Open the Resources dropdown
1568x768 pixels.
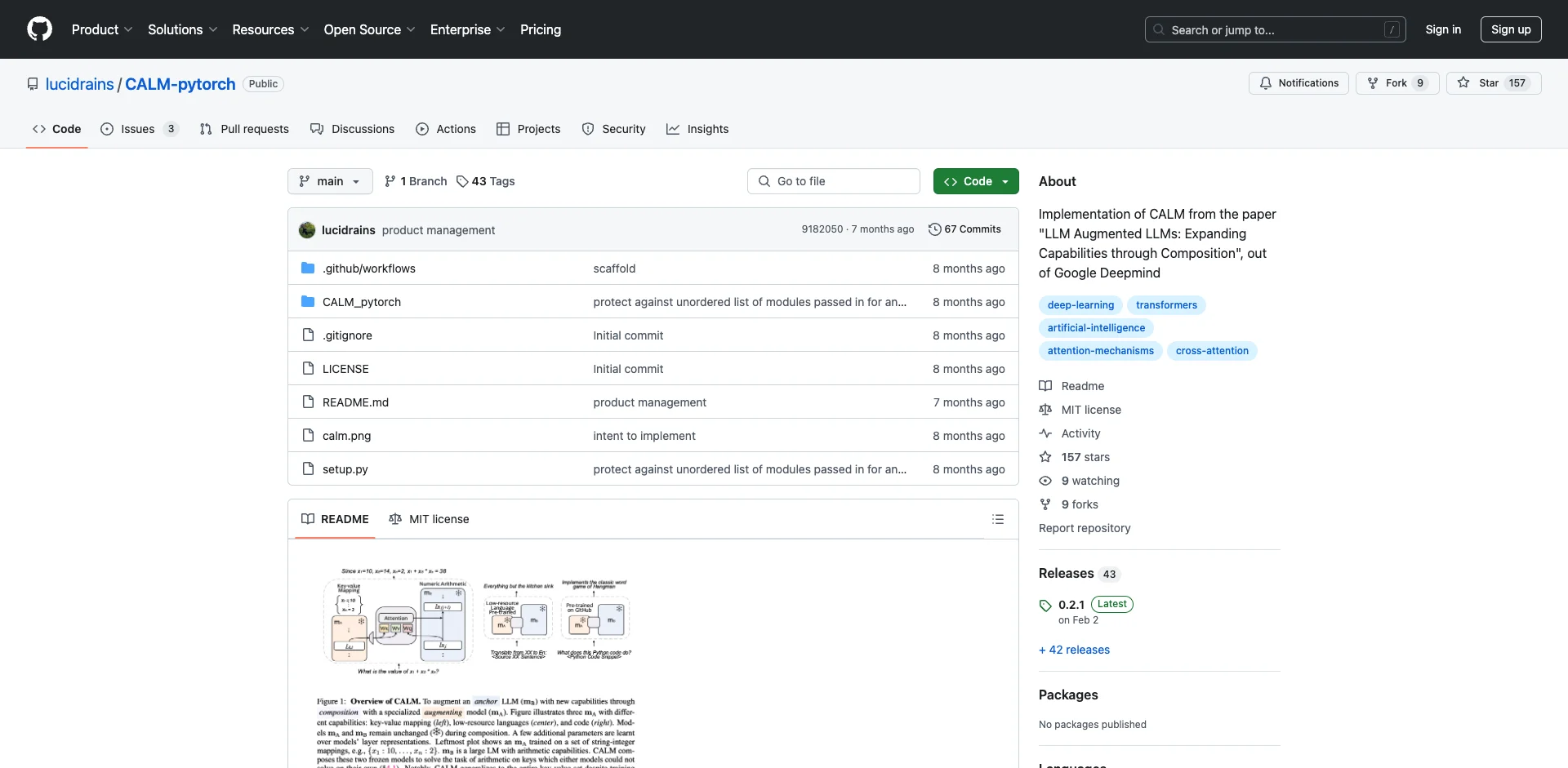(270, 29)
